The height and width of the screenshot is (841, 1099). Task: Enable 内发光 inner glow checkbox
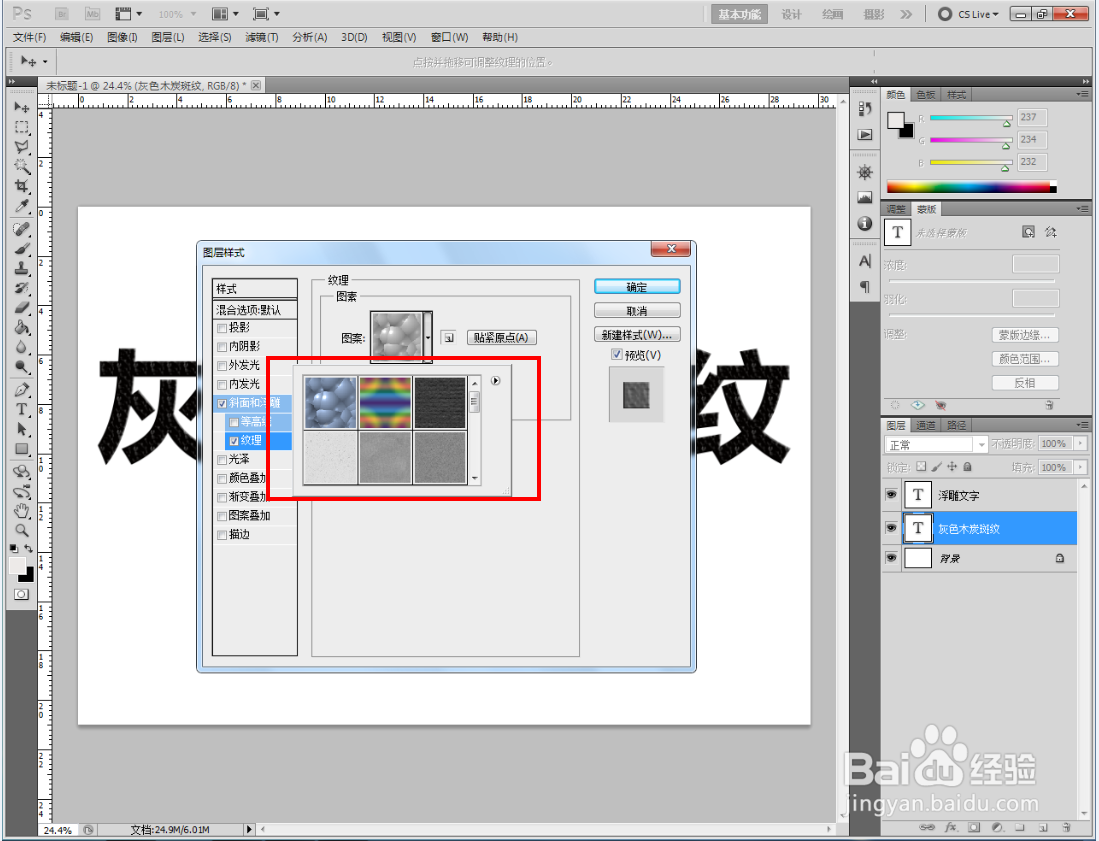point(222,385)
